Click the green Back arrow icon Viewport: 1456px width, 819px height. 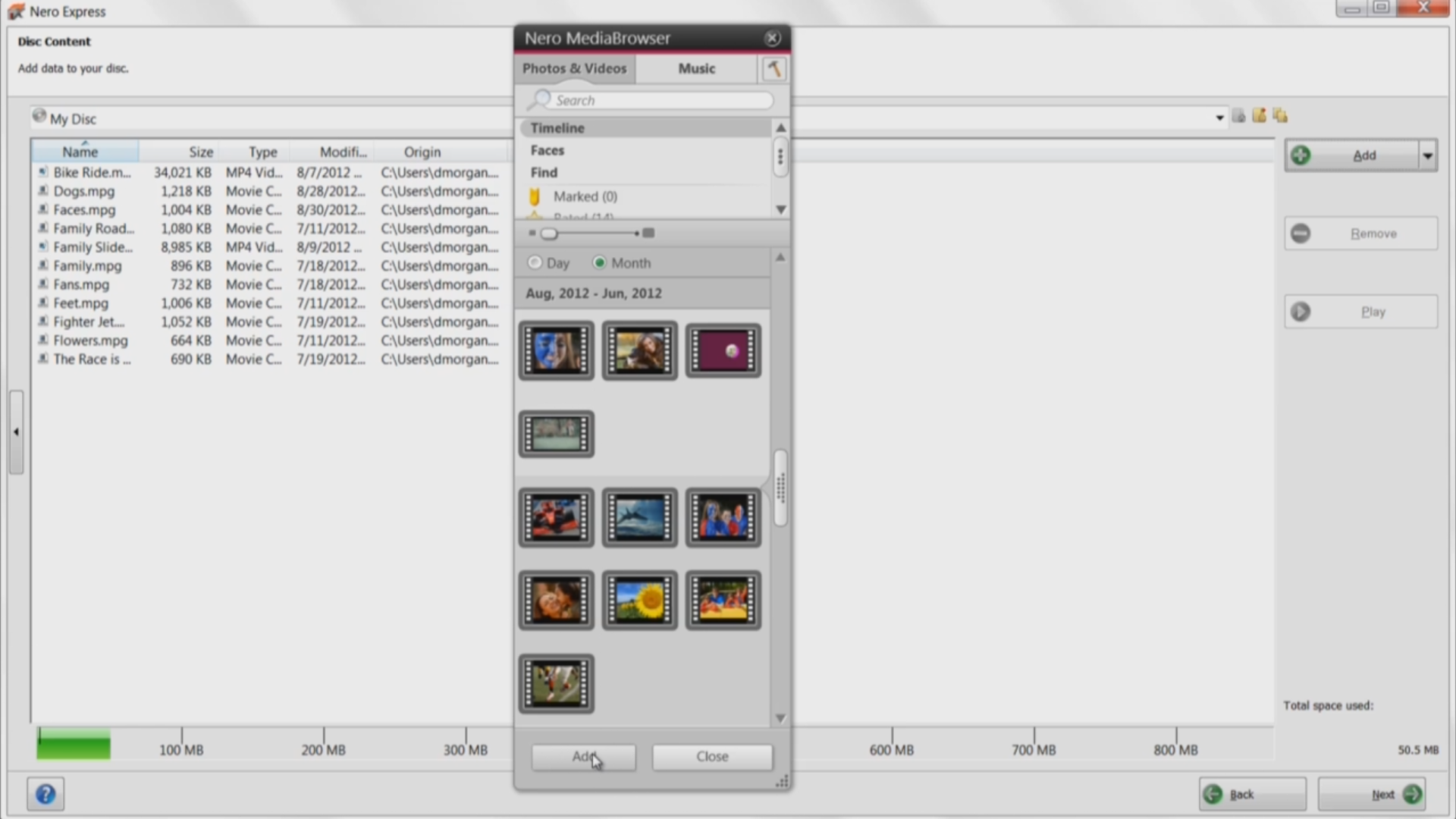click(x=1213, y=794)
